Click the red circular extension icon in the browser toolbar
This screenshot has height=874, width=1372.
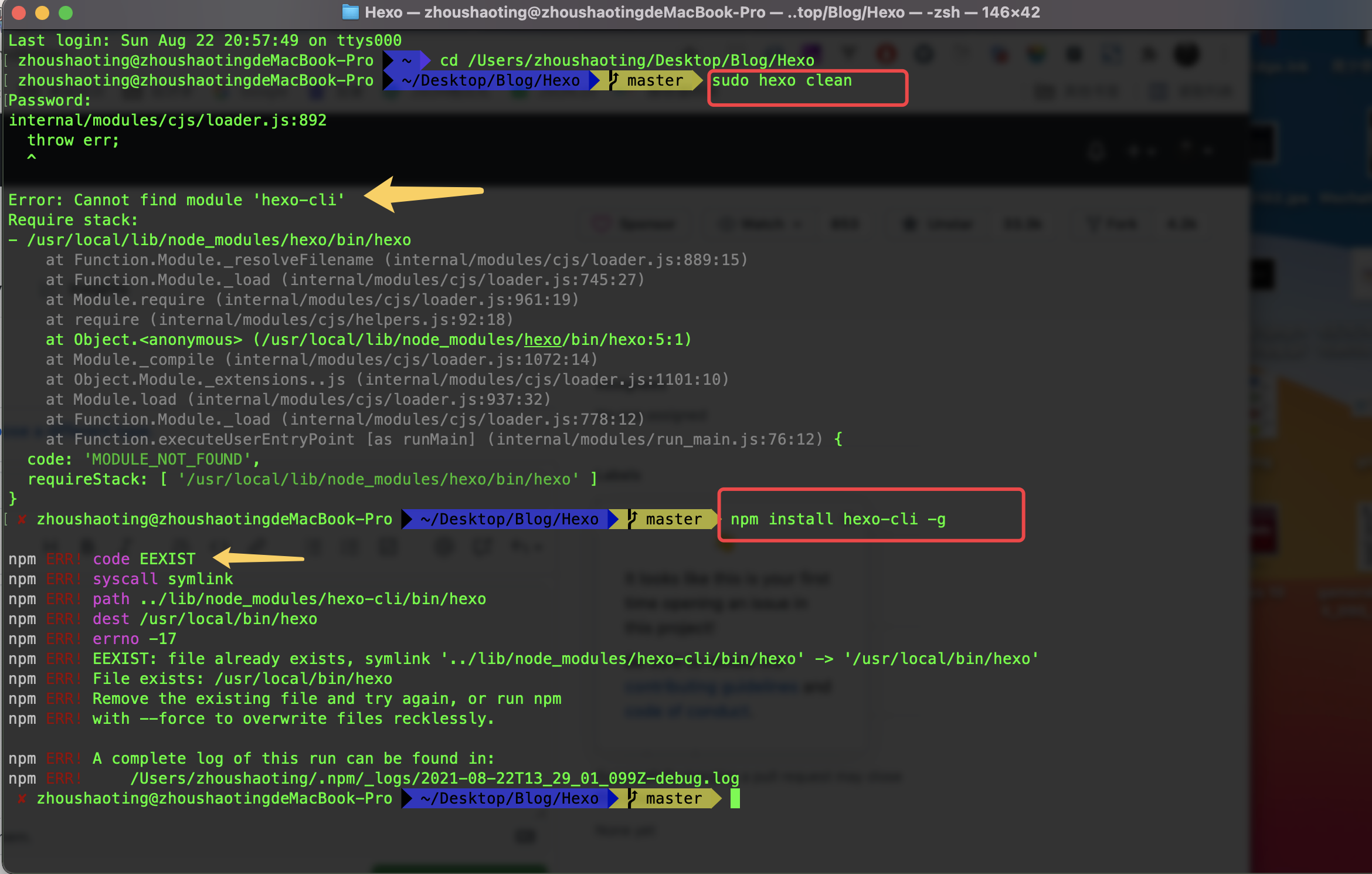pyautogui.click(x=887, y=53)
